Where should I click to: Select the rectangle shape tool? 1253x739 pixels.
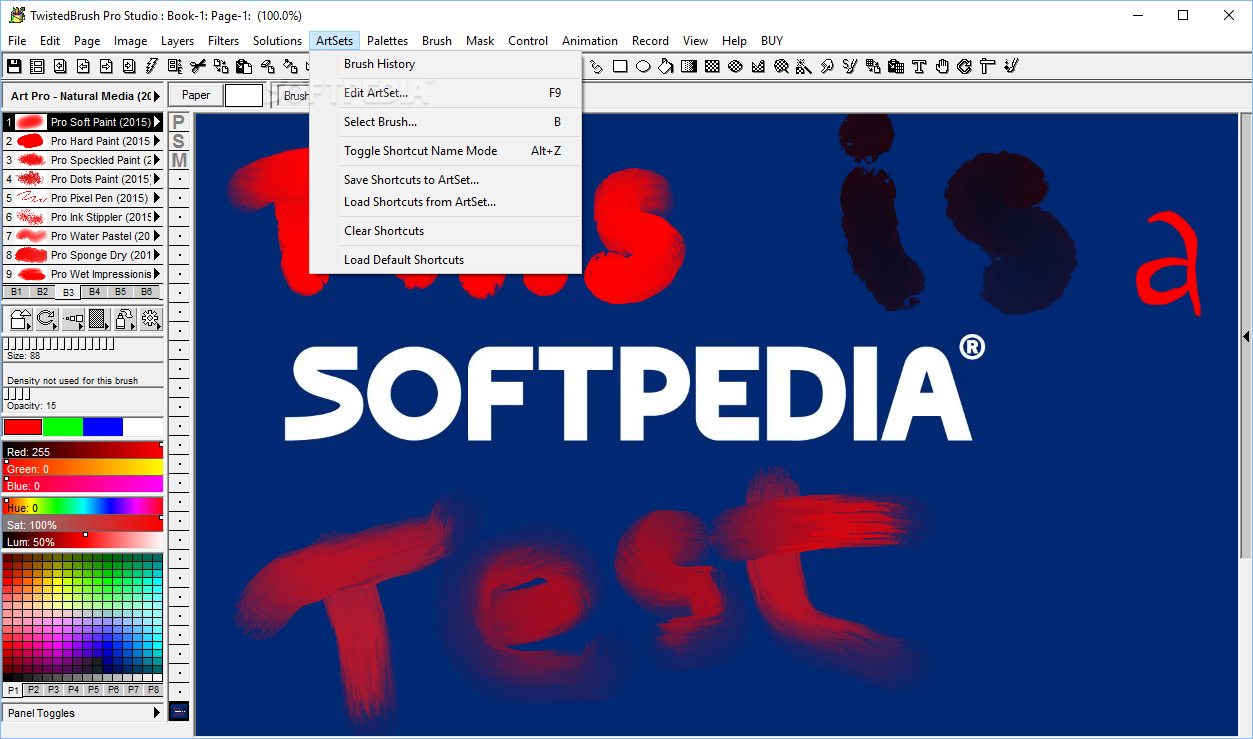pyautogui.click(x=620, y=66)
